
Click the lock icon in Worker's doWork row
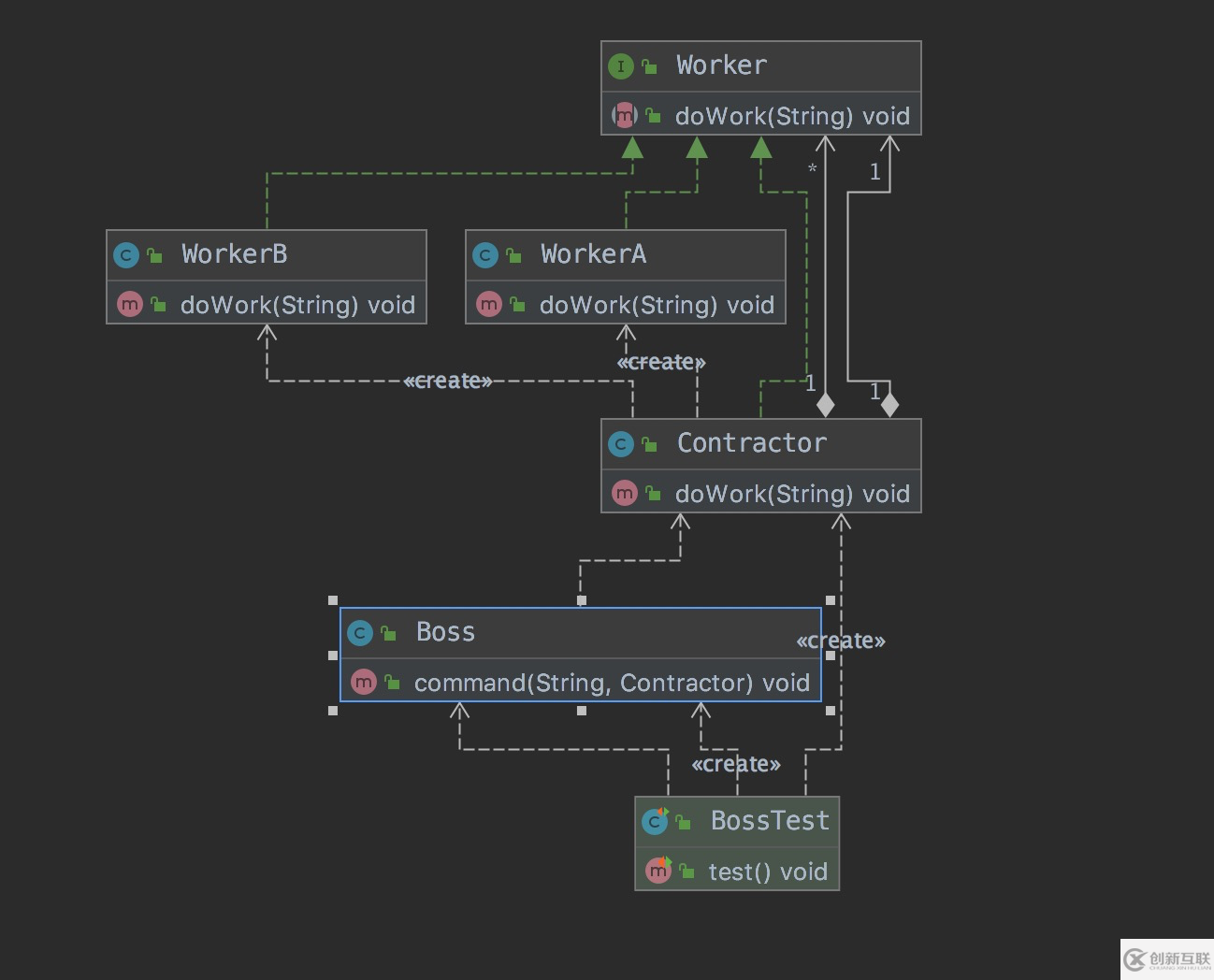click(x=653, y=116)
